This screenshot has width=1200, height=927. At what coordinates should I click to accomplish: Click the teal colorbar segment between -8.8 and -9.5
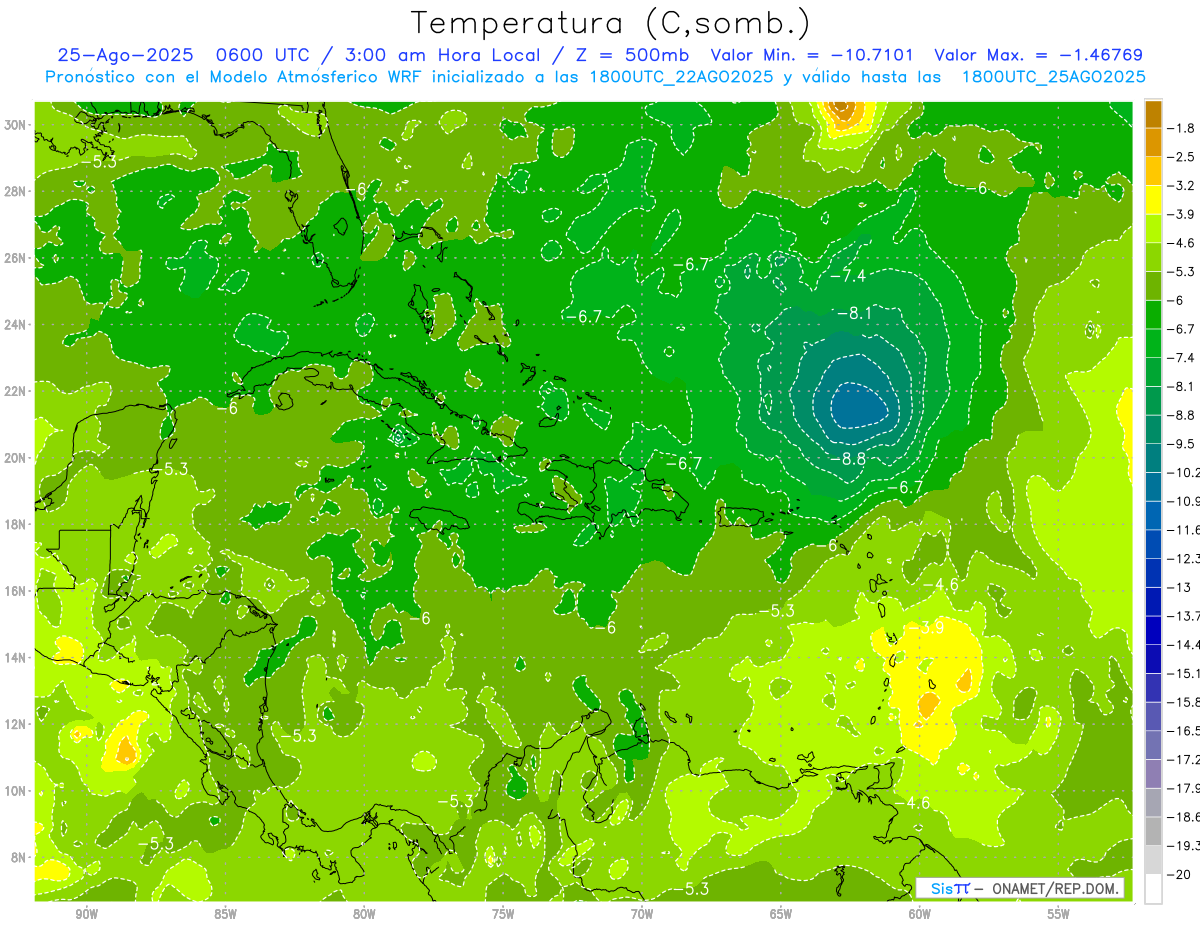click(x=1153, y=429)
